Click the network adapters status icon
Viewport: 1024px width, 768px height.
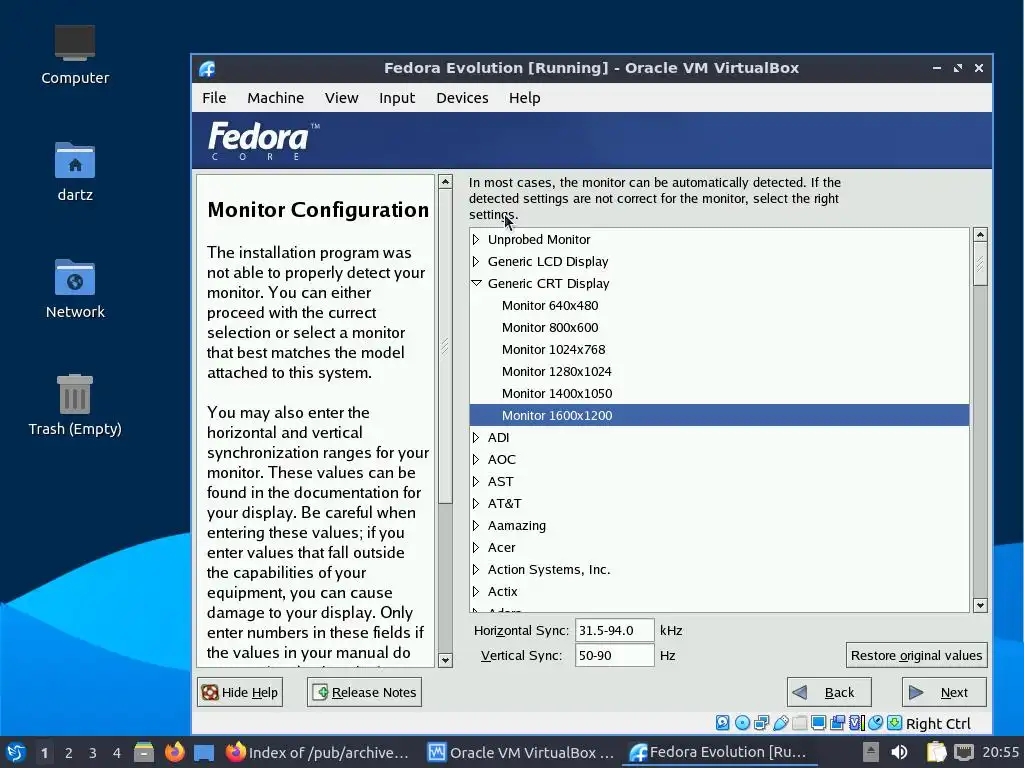(x=761, y=723)
